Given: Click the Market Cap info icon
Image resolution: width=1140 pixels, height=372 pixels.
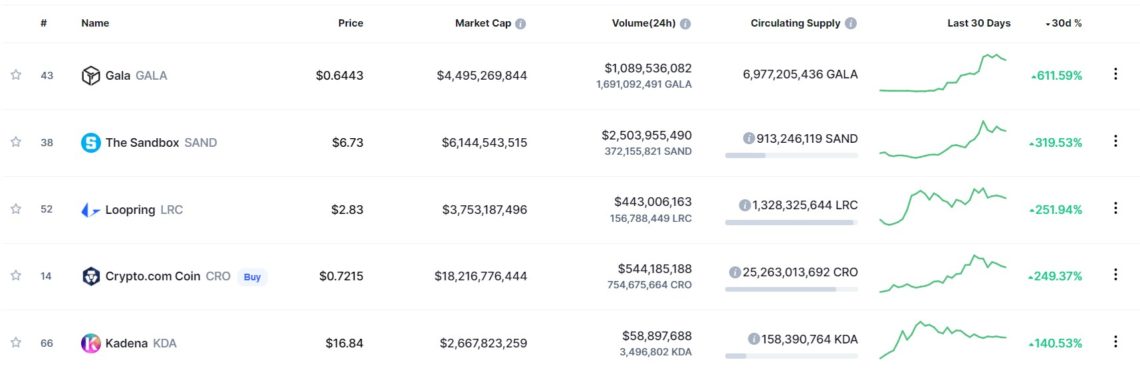Looking at the screenshot, I should 521,23.
